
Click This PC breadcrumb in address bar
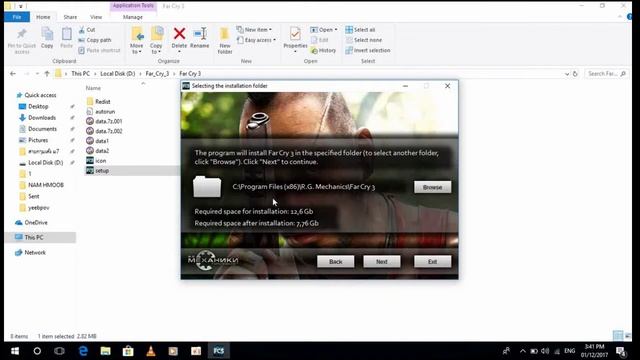coord(80,73)
